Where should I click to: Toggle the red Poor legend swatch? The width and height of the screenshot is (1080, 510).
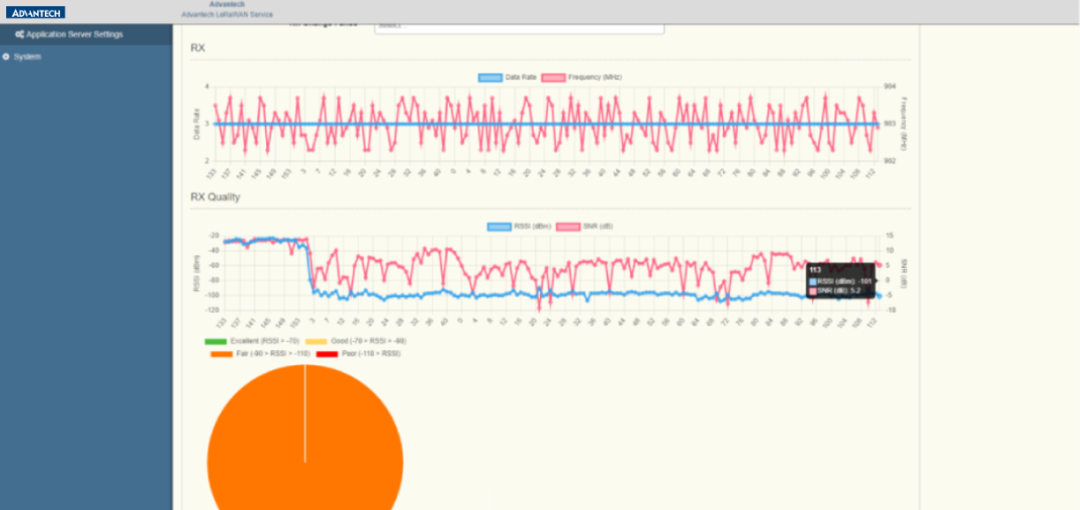pos(326,354)
